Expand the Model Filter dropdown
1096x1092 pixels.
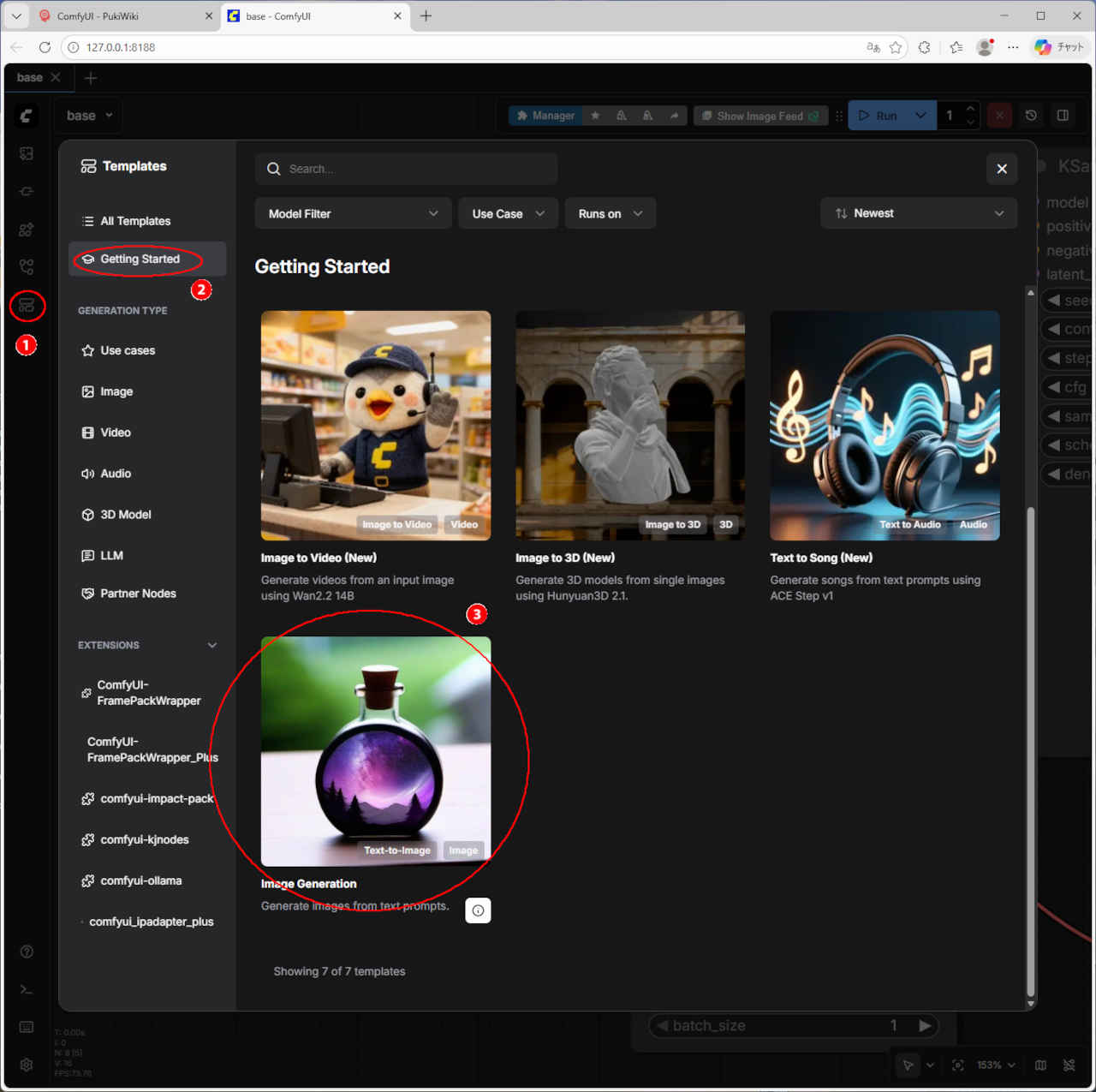click(353, 213)
